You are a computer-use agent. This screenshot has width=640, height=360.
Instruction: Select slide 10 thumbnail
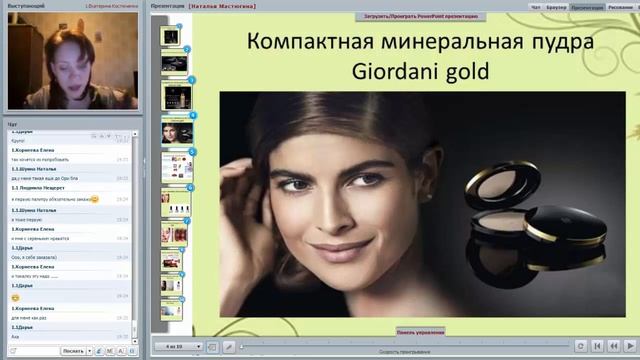[x=171, y=310]
